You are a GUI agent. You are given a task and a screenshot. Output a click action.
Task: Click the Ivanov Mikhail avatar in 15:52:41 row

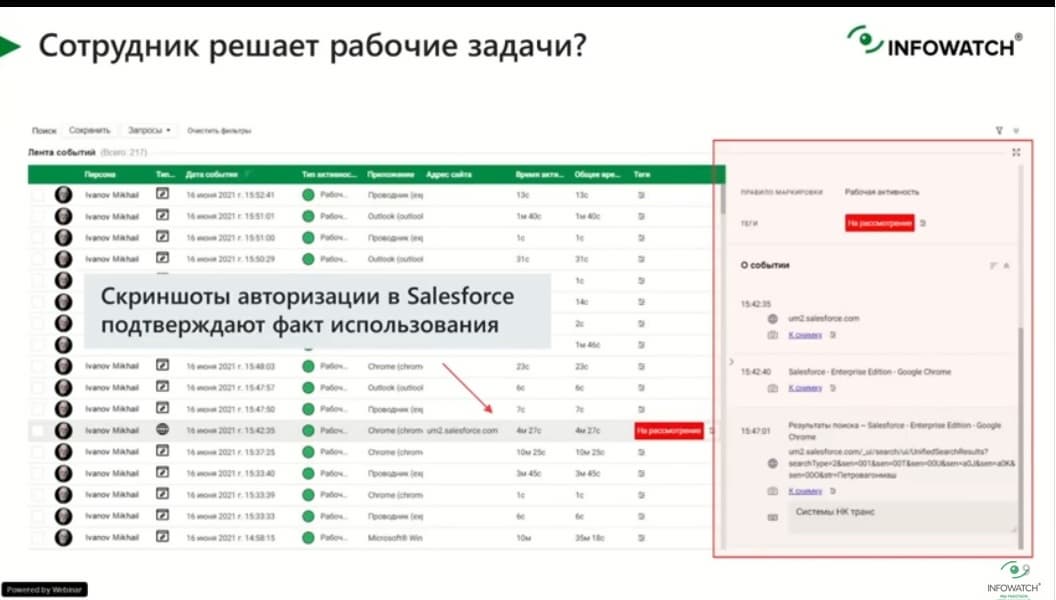63,195
